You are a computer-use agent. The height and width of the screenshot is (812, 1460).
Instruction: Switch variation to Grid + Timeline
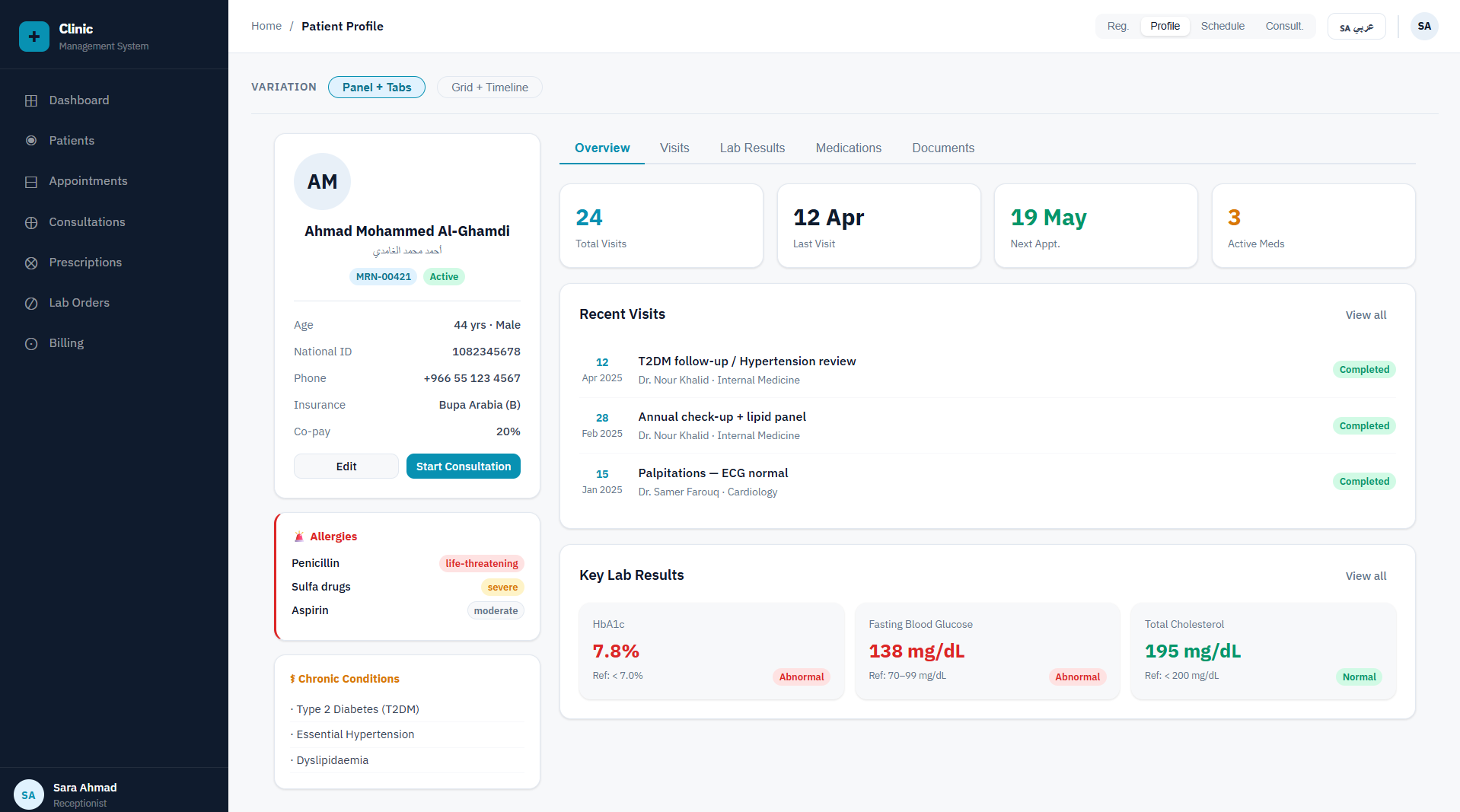click(489, 87)
